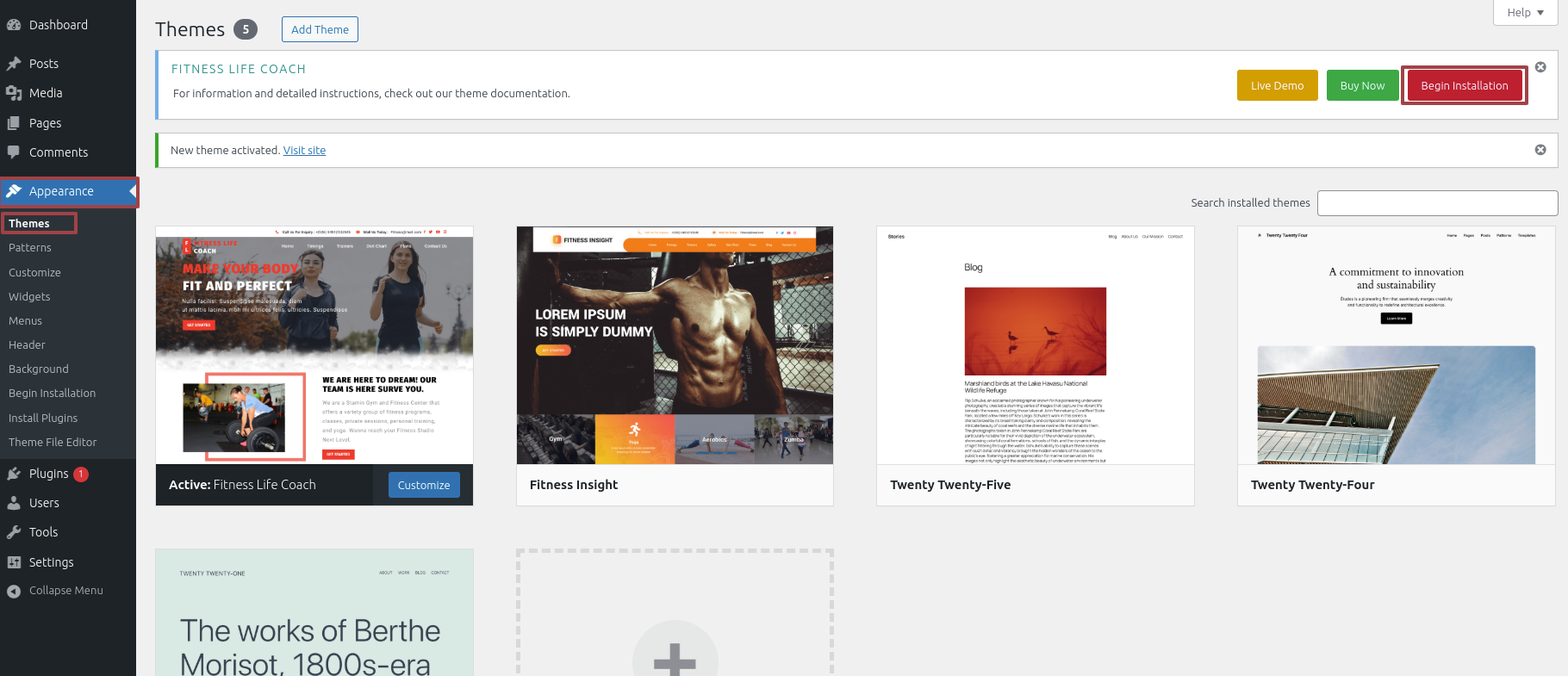Open the Fitness Insight theme thumbnail
1568x676 pixels.
tap(675, 345)
